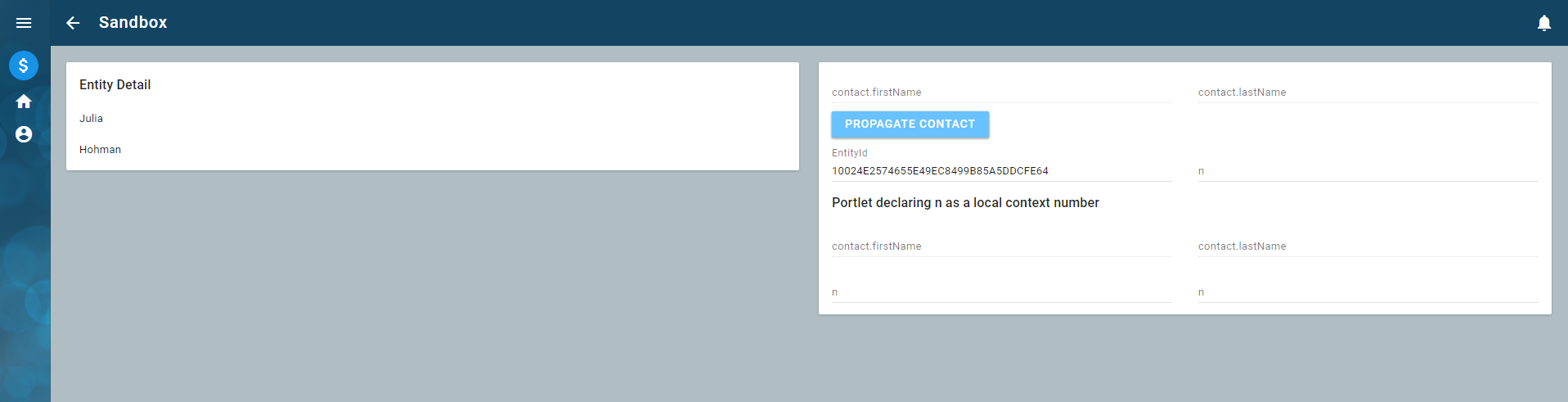Click the lower contact.firstName field
Viewport: 1568px width, 402px height.
pos(1001,246)
